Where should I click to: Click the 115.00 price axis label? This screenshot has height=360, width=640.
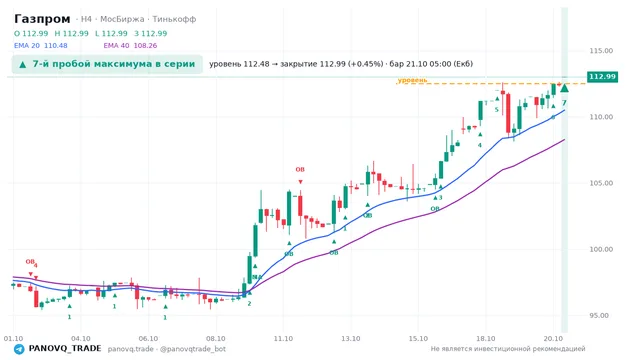click(601, 51)
